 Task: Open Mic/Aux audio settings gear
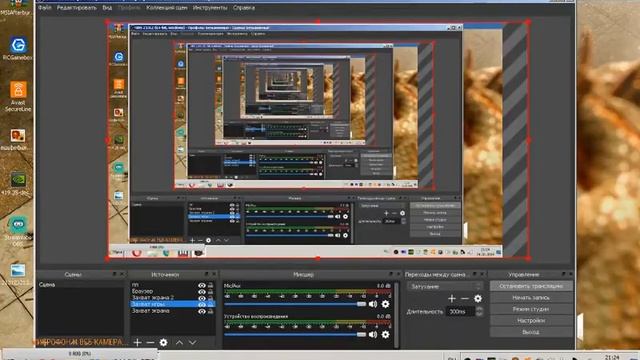385,304
